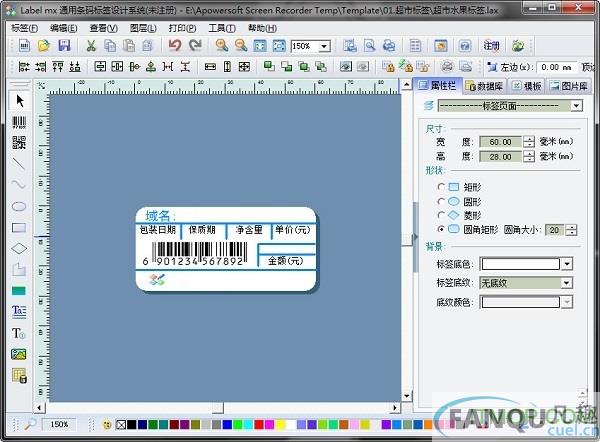Open the 编辑(E) menu

pyautogui.click(x=64, y=28)
